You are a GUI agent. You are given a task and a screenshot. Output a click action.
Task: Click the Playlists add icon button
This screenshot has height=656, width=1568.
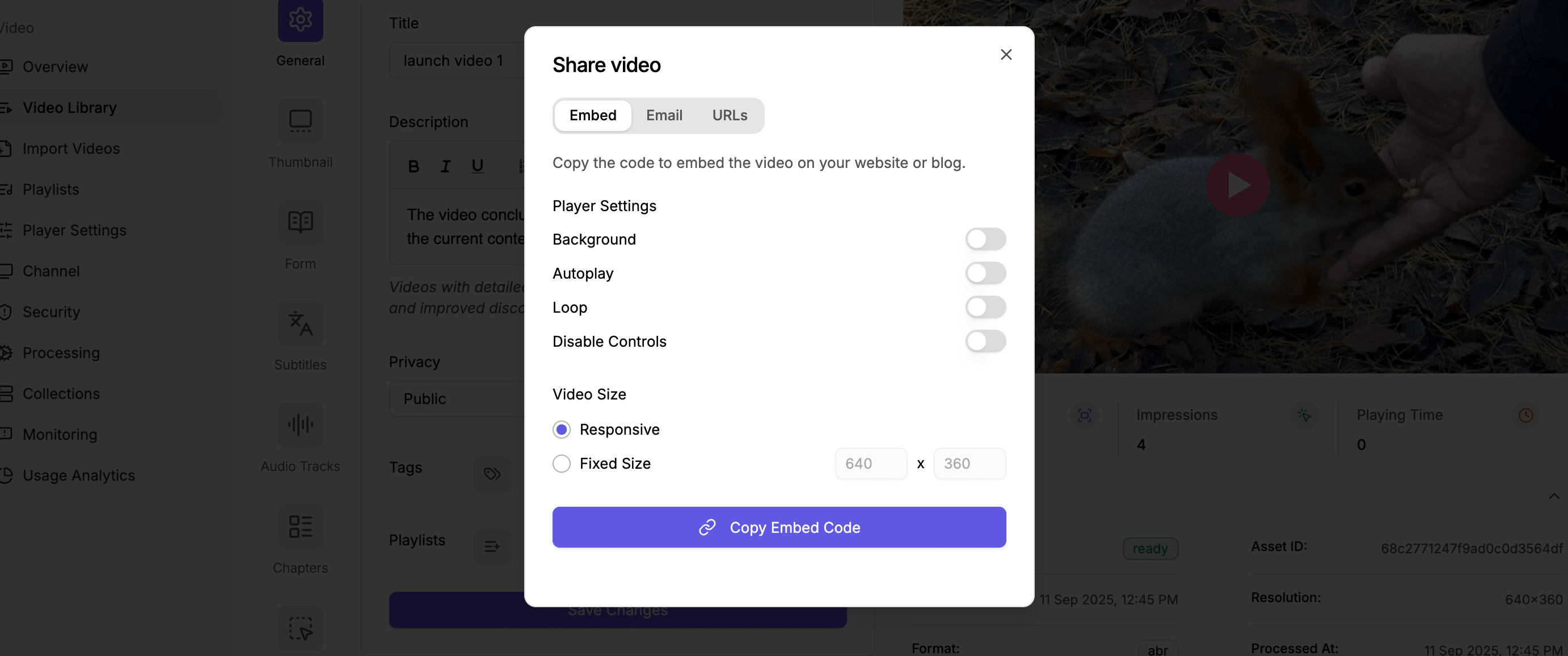(492, 546)
